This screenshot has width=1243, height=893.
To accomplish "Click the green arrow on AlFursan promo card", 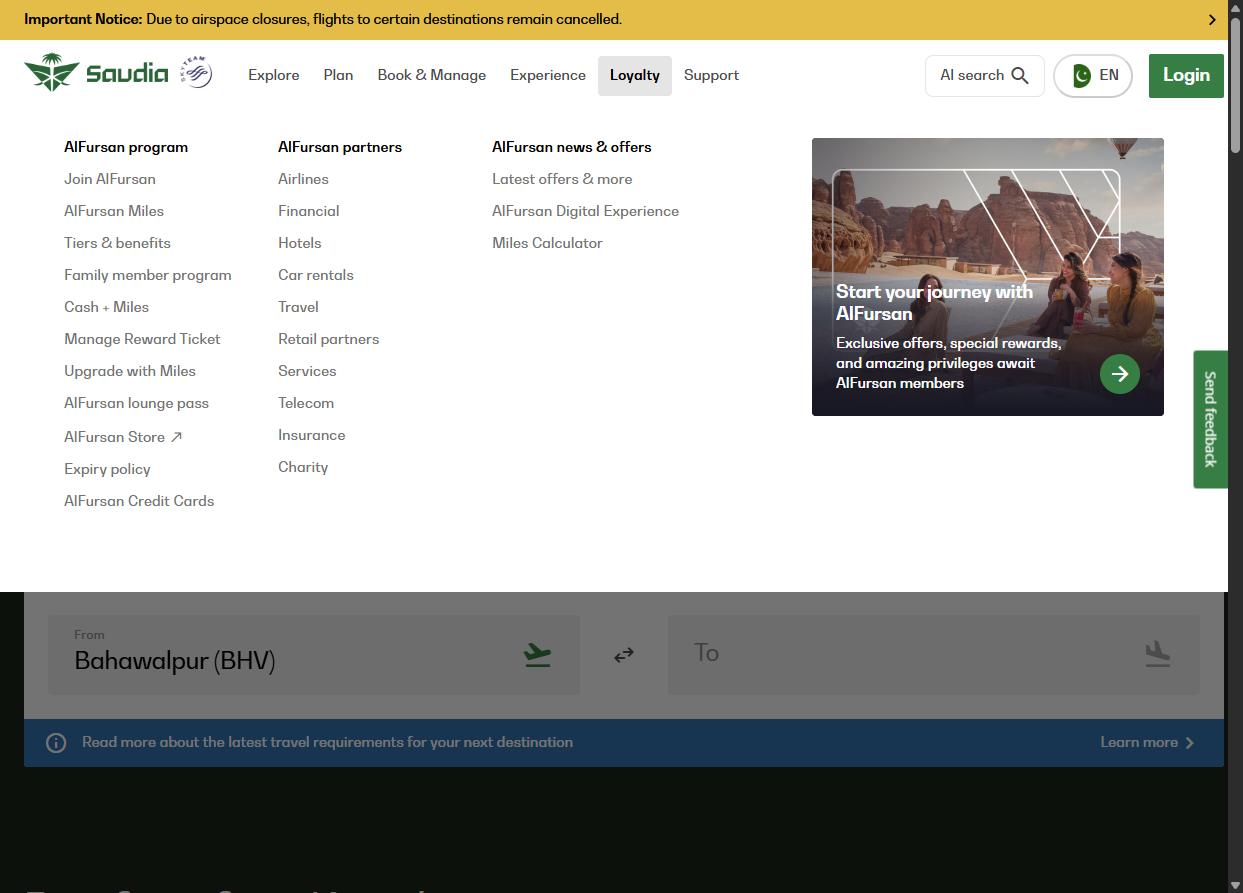I will [x=1120, y=374].
